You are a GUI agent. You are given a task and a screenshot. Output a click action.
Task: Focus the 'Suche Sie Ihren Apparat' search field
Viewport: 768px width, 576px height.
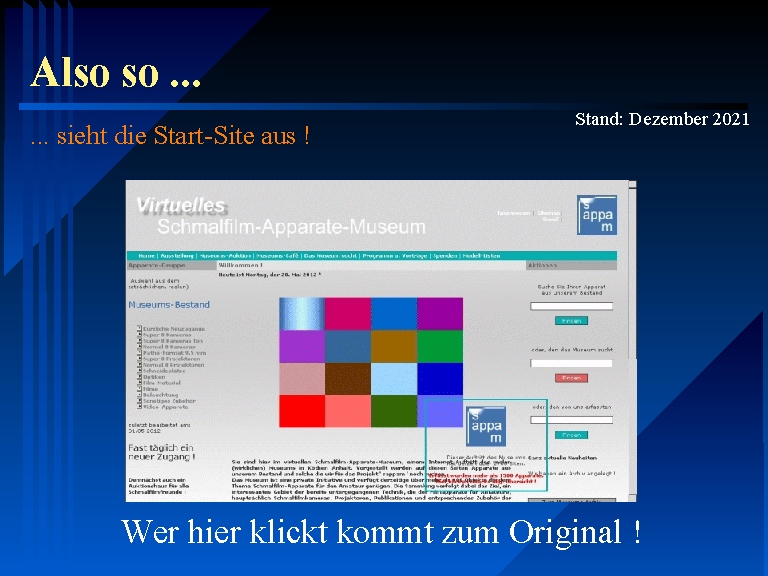pos(571,306)
